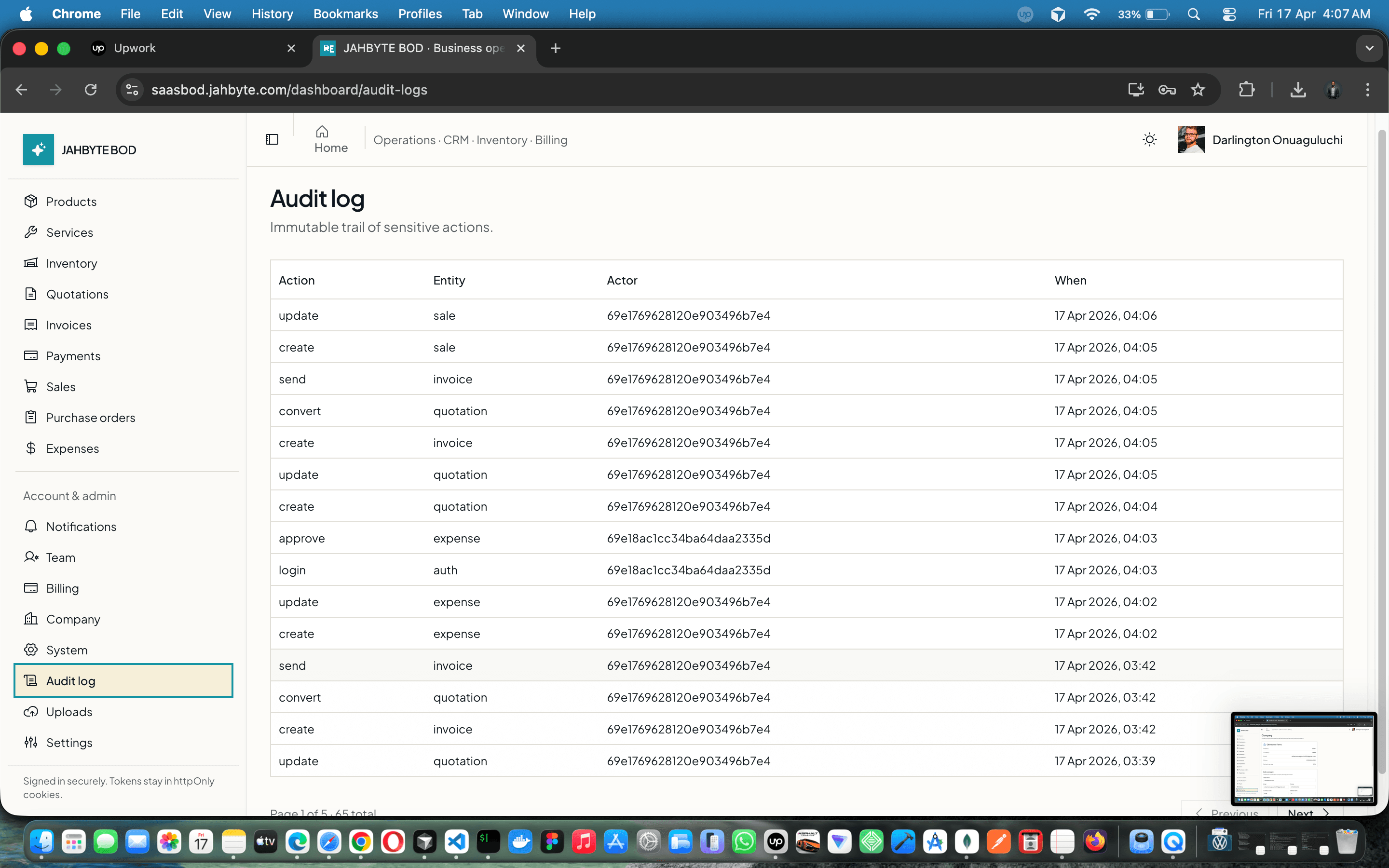Open the Uploads cloud icon

tap(31, 711)
